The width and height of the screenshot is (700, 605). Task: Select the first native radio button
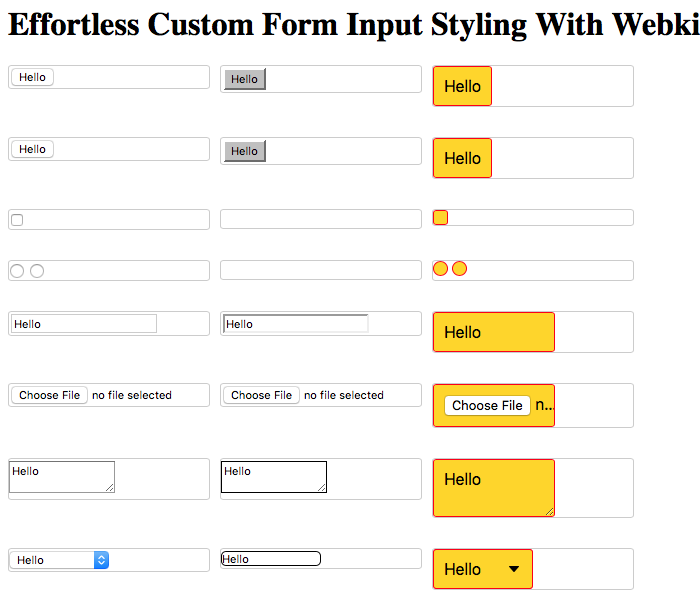coord(17,271)
